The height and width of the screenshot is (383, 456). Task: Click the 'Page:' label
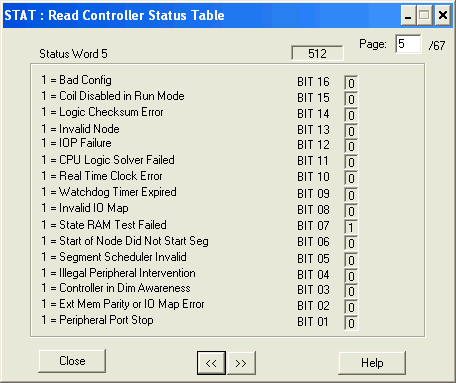coord(373,44)
